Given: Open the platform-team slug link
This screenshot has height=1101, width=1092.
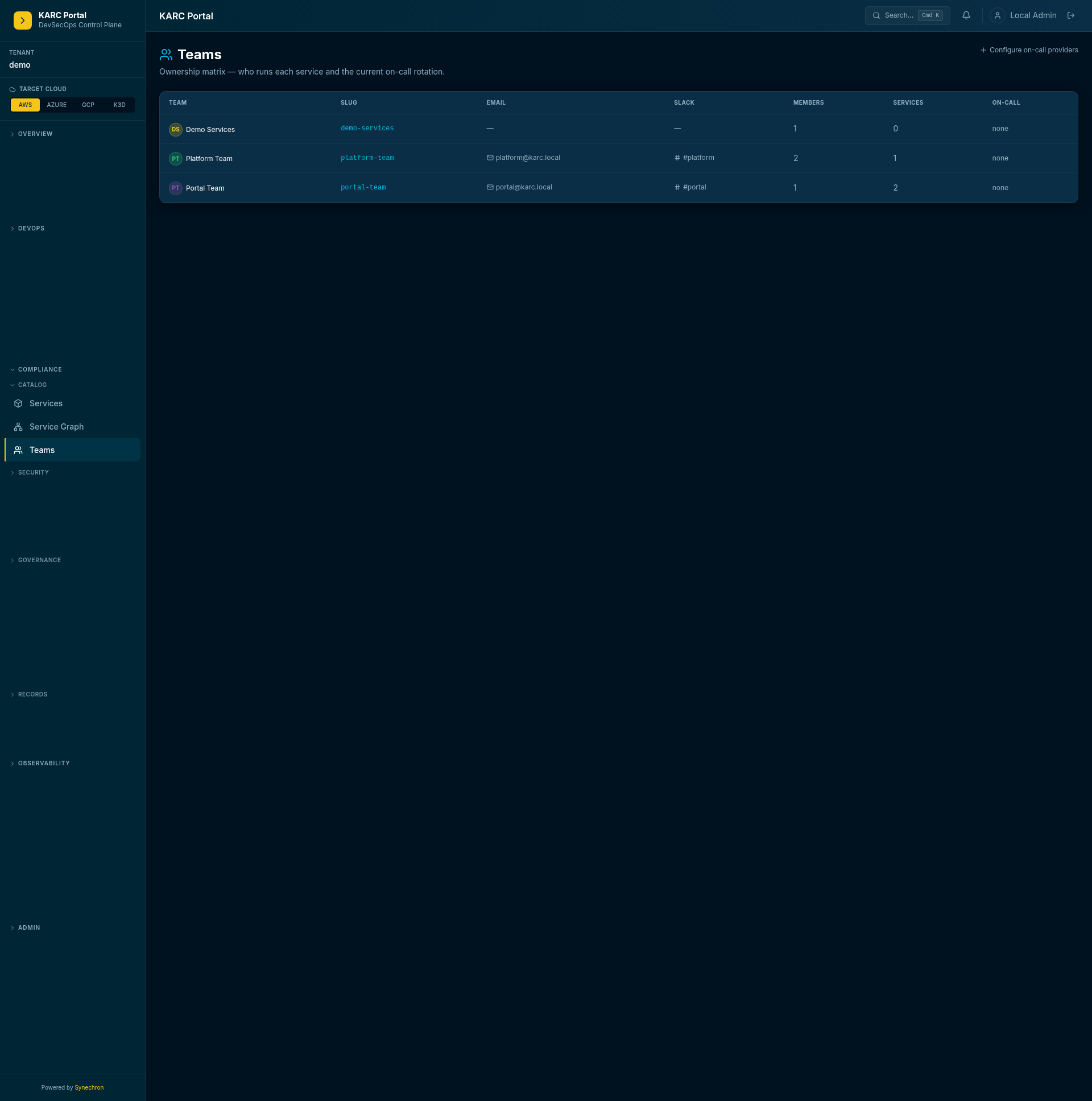Looking at the screenshot, I should 367,158.
